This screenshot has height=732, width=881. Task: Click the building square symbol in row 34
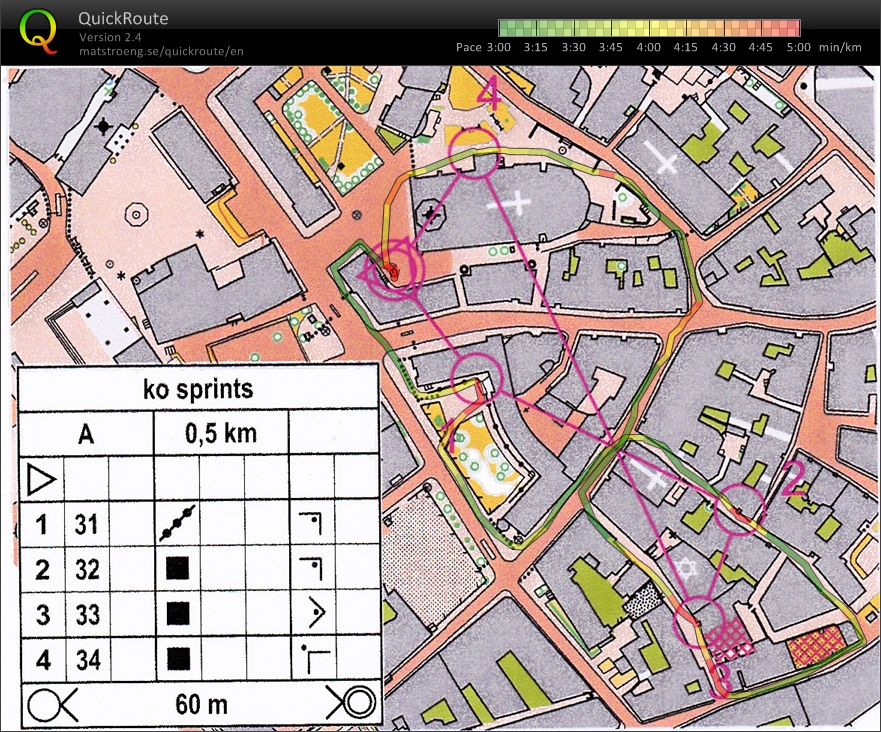(179, 658)
